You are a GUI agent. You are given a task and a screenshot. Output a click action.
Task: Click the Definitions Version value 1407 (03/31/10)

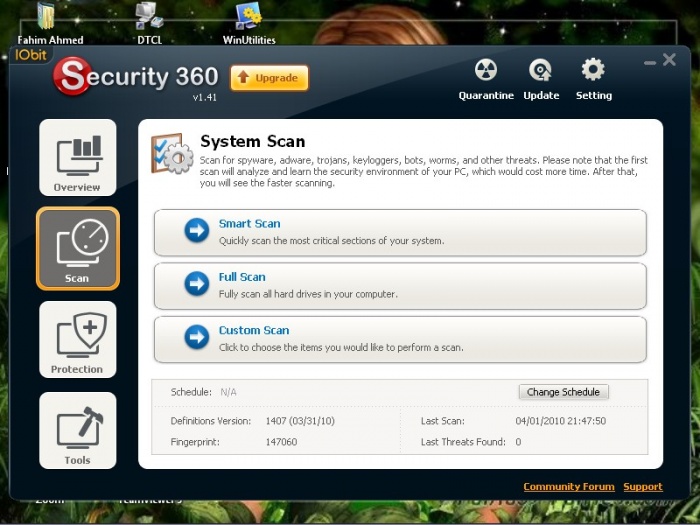[300, 421]
